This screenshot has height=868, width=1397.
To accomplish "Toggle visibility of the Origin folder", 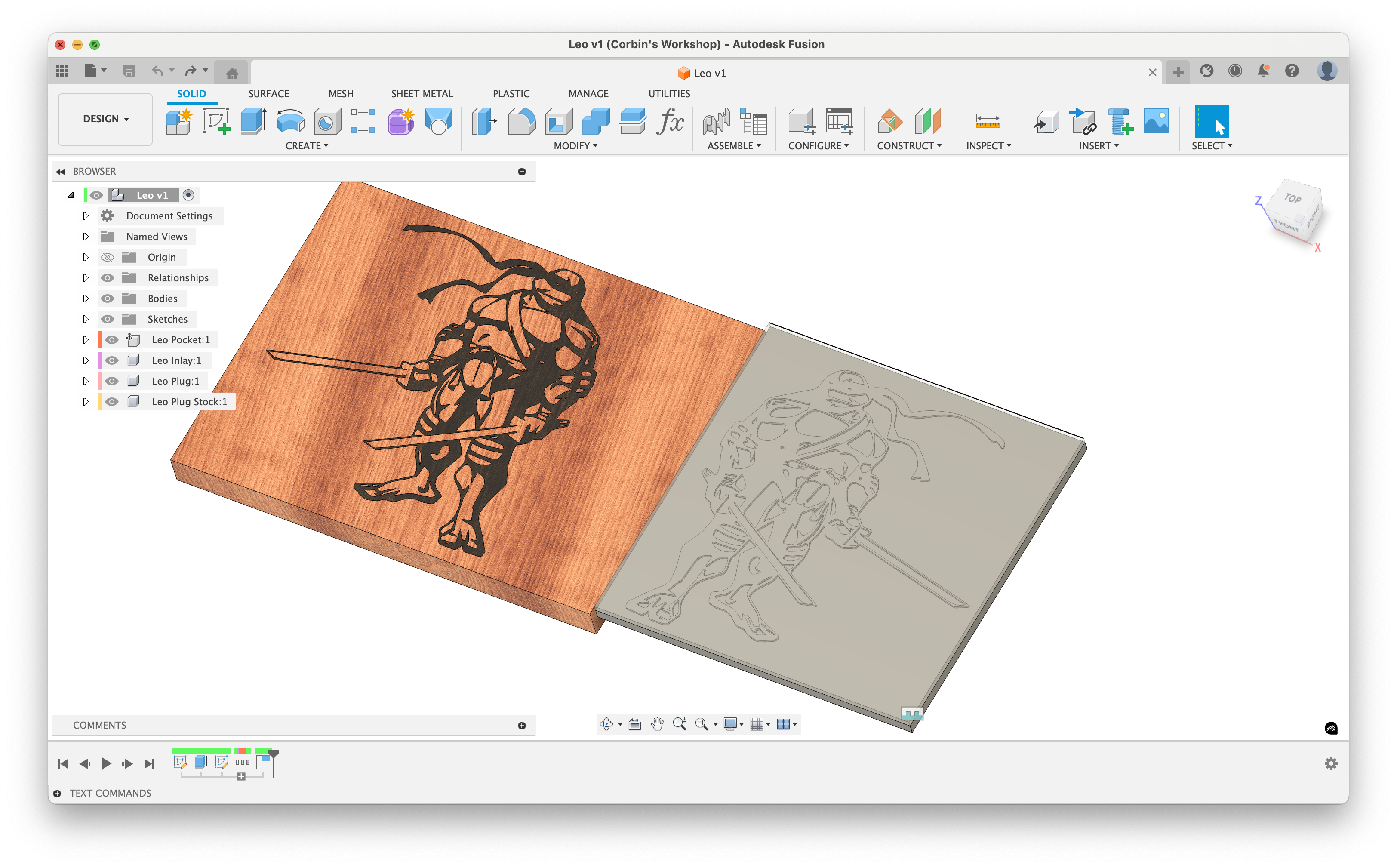I will click(x=108, y=257).
